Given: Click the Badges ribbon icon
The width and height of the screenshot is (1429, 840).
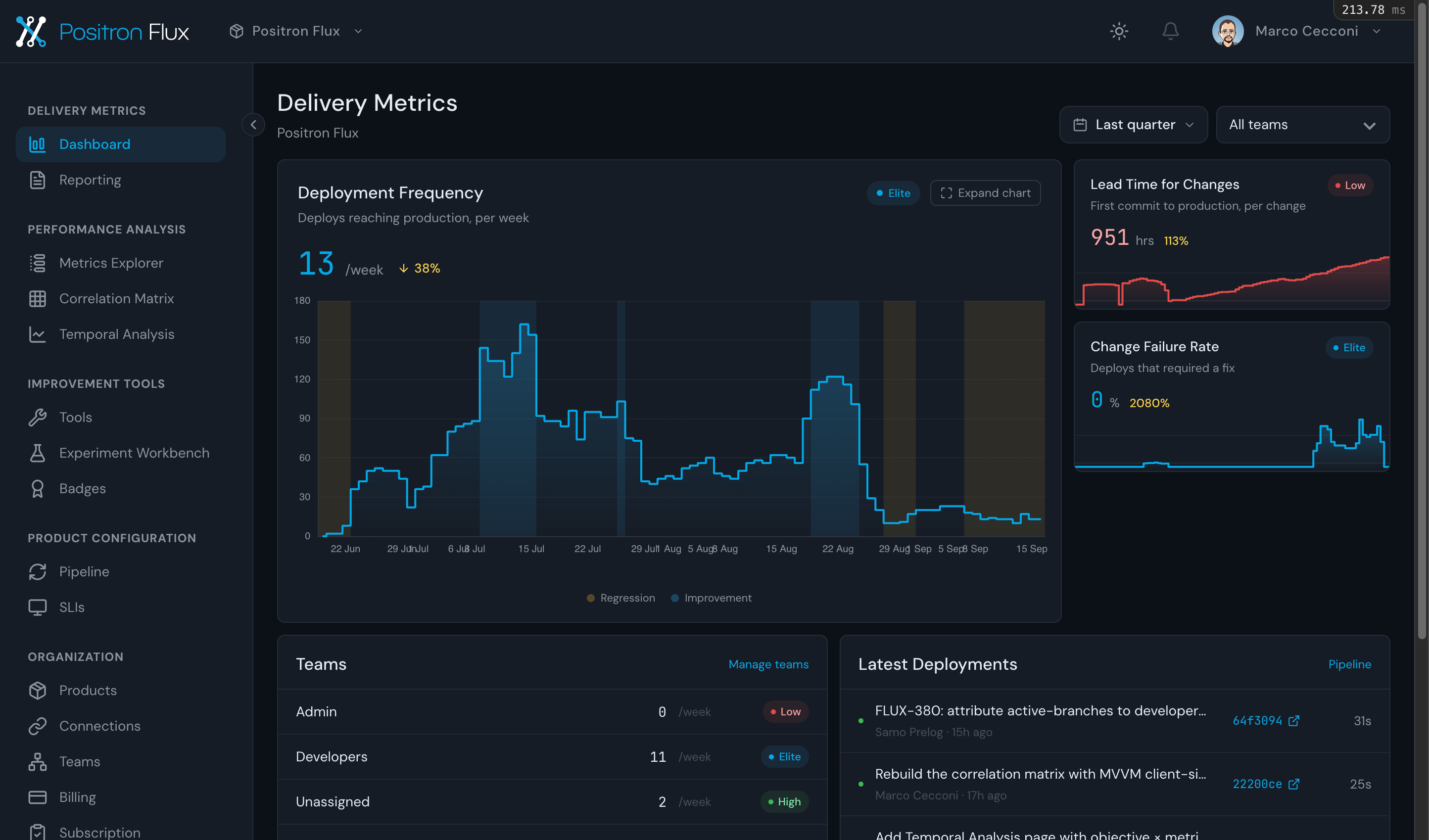Looking at the screenshot, I should tap(38, 489).
